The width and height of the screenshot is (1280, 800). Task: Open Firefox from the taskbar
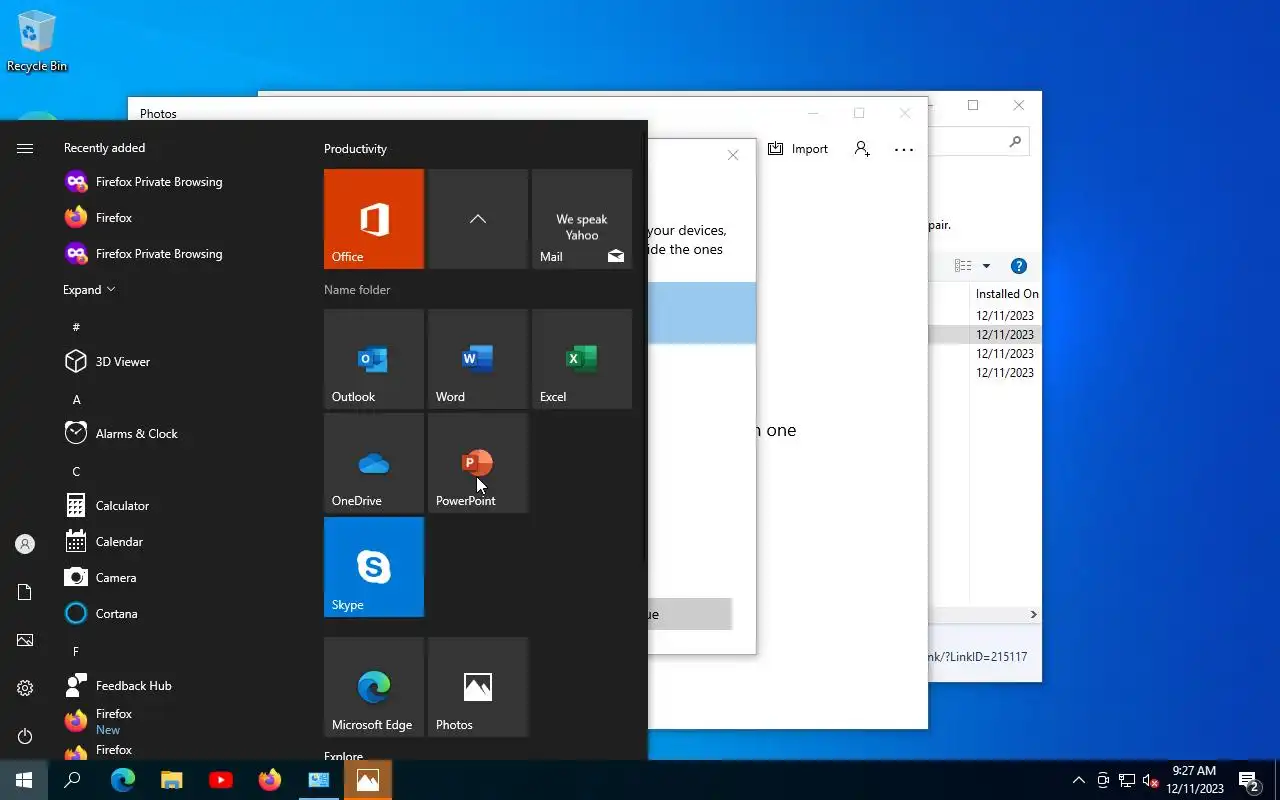(x=270, y=780)
